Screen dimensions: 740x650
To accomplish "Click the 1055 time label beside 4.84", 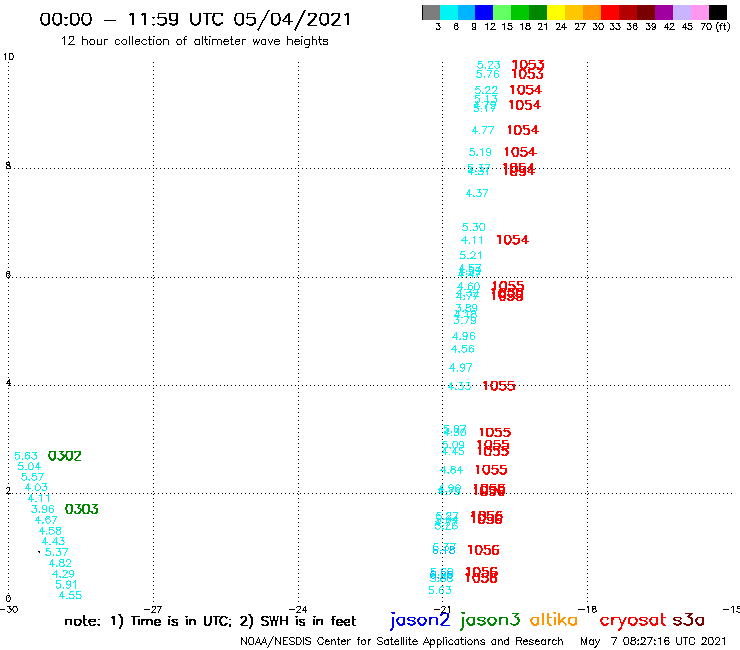I will click(x=491, y=470).
